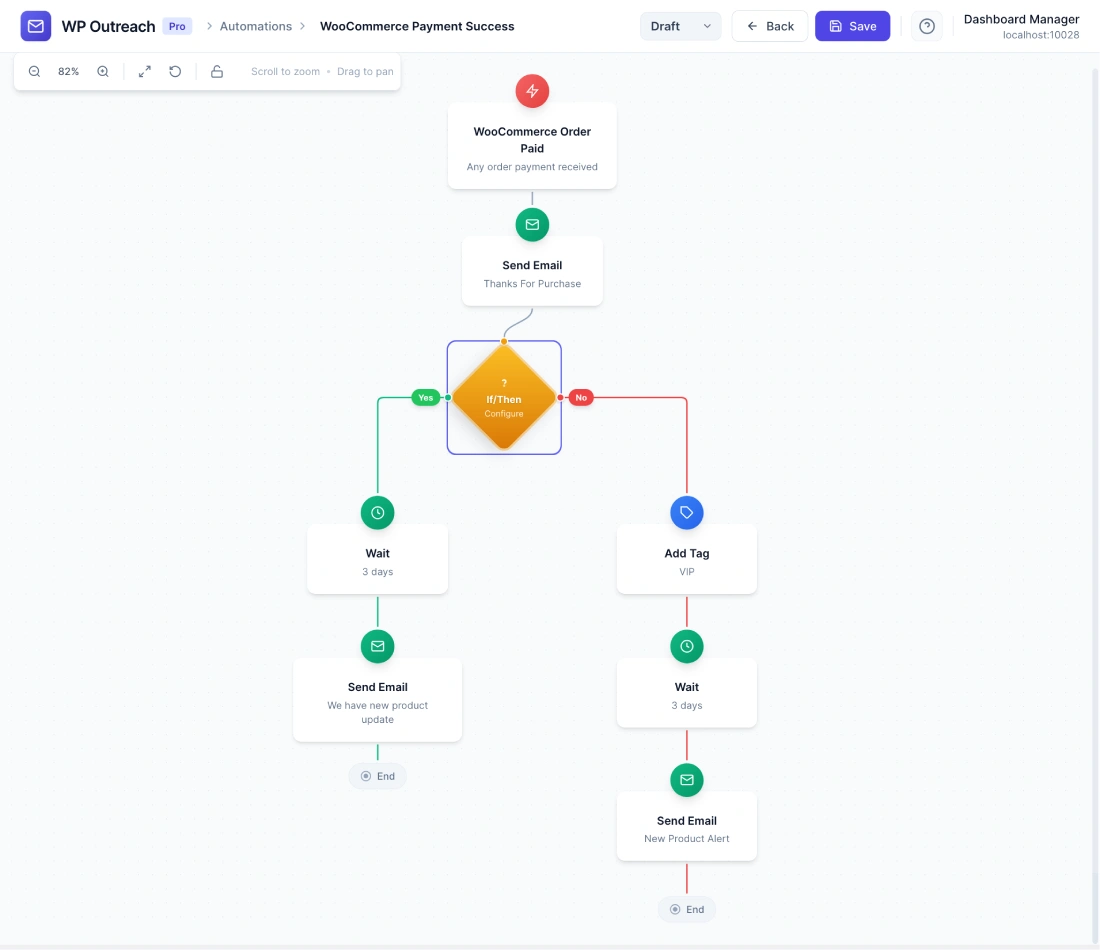The image size is (1100, 950).
Task: Click the 82% zoom level indicator
Action: tap(69, 72)
